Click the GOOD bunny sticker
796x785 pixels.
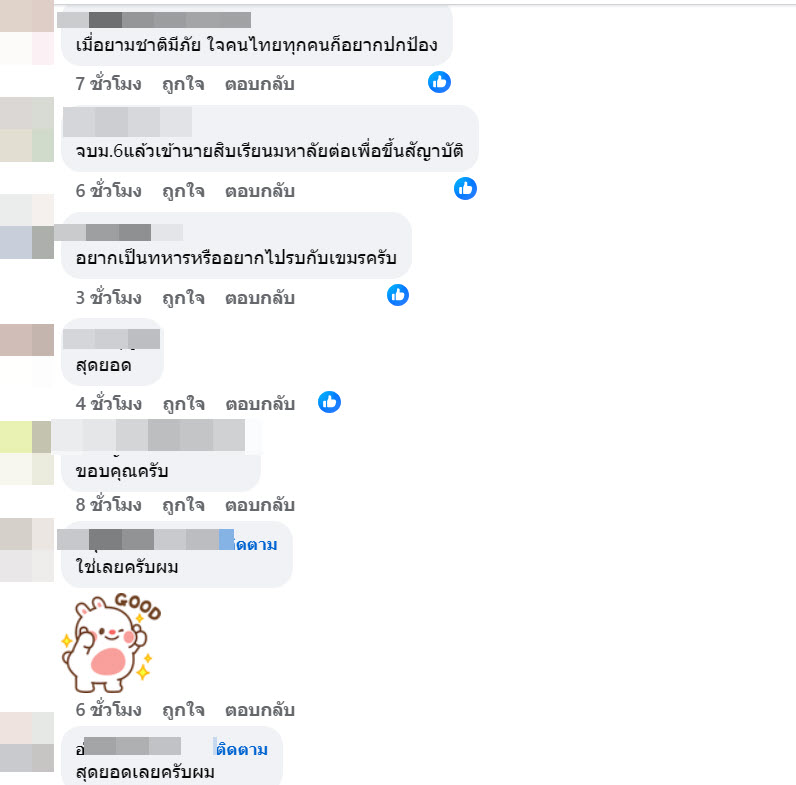click(111, 642)
